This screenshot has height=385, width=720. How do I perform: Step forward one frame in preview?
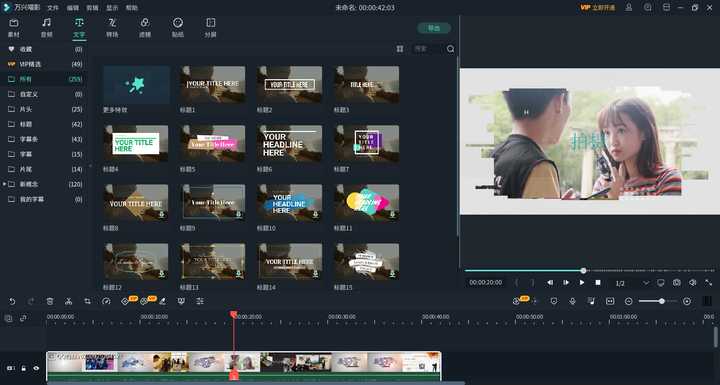click(566, 283)
